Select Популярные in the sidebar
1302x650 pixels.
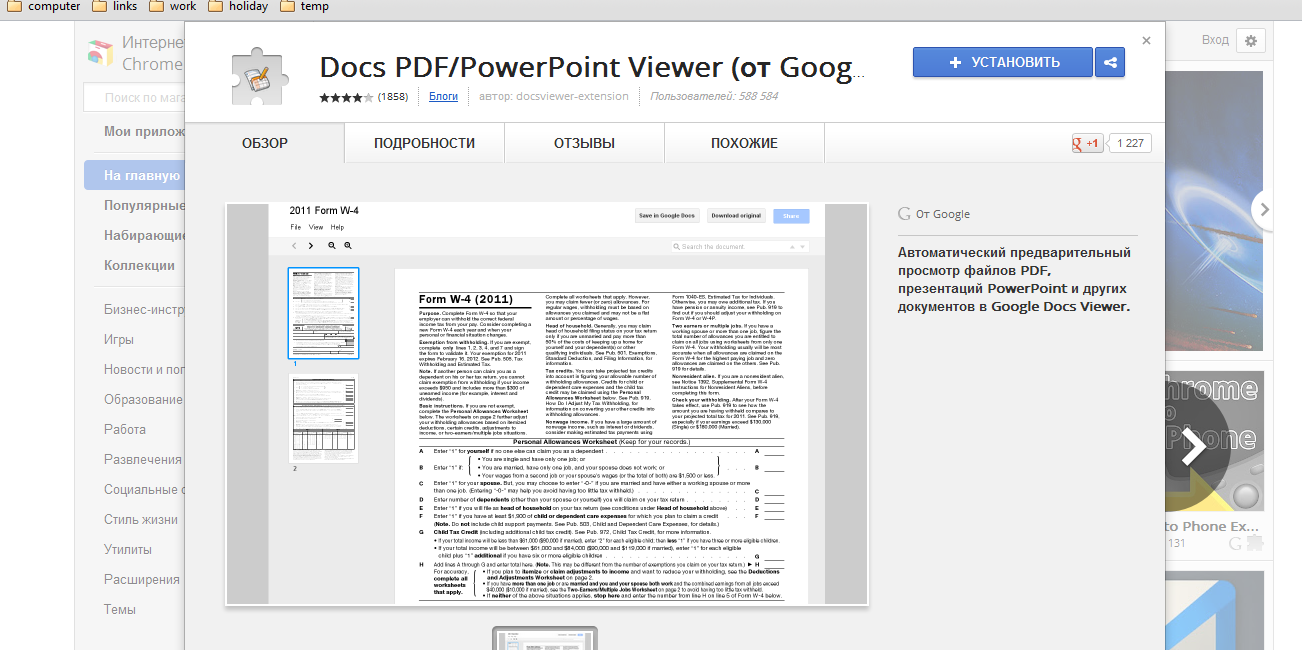coord(144,205)
